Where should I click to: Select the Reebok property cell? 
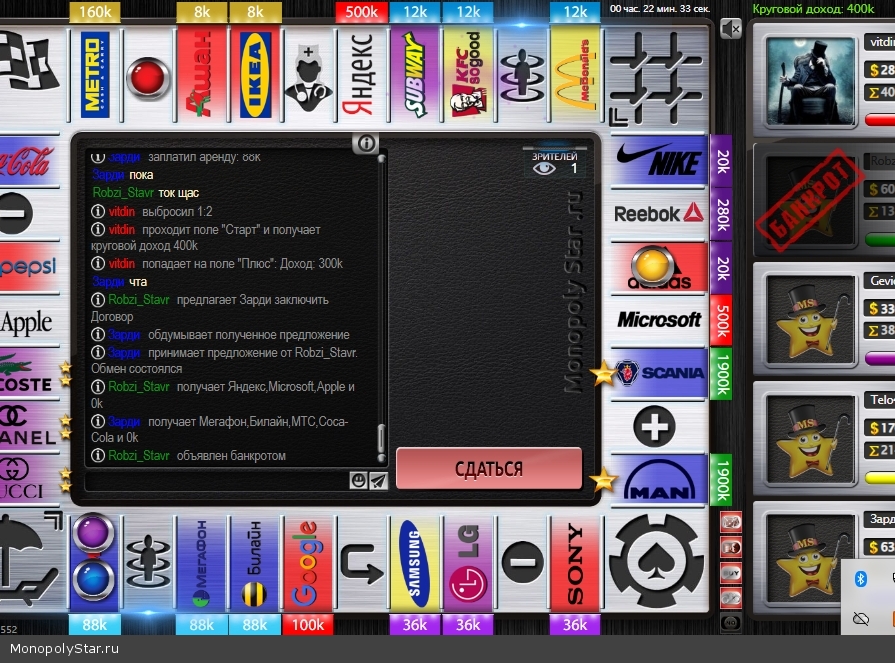659,214
